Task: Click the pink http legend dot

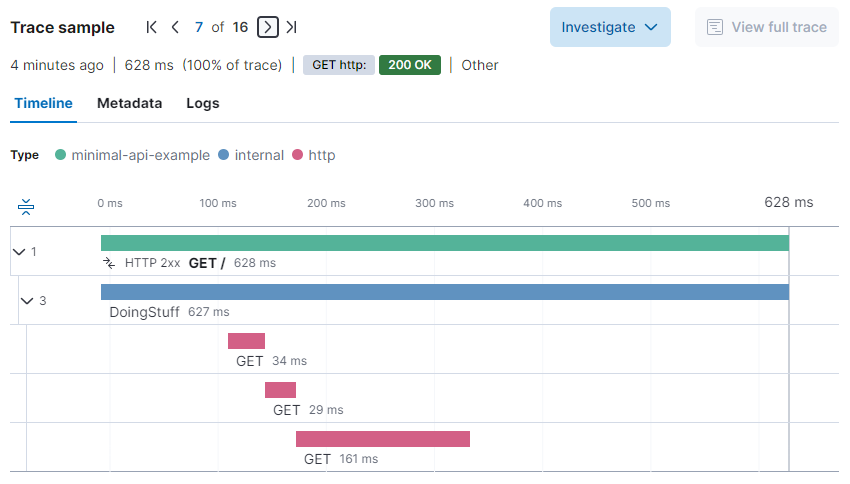Action: (x=297, y=155)
